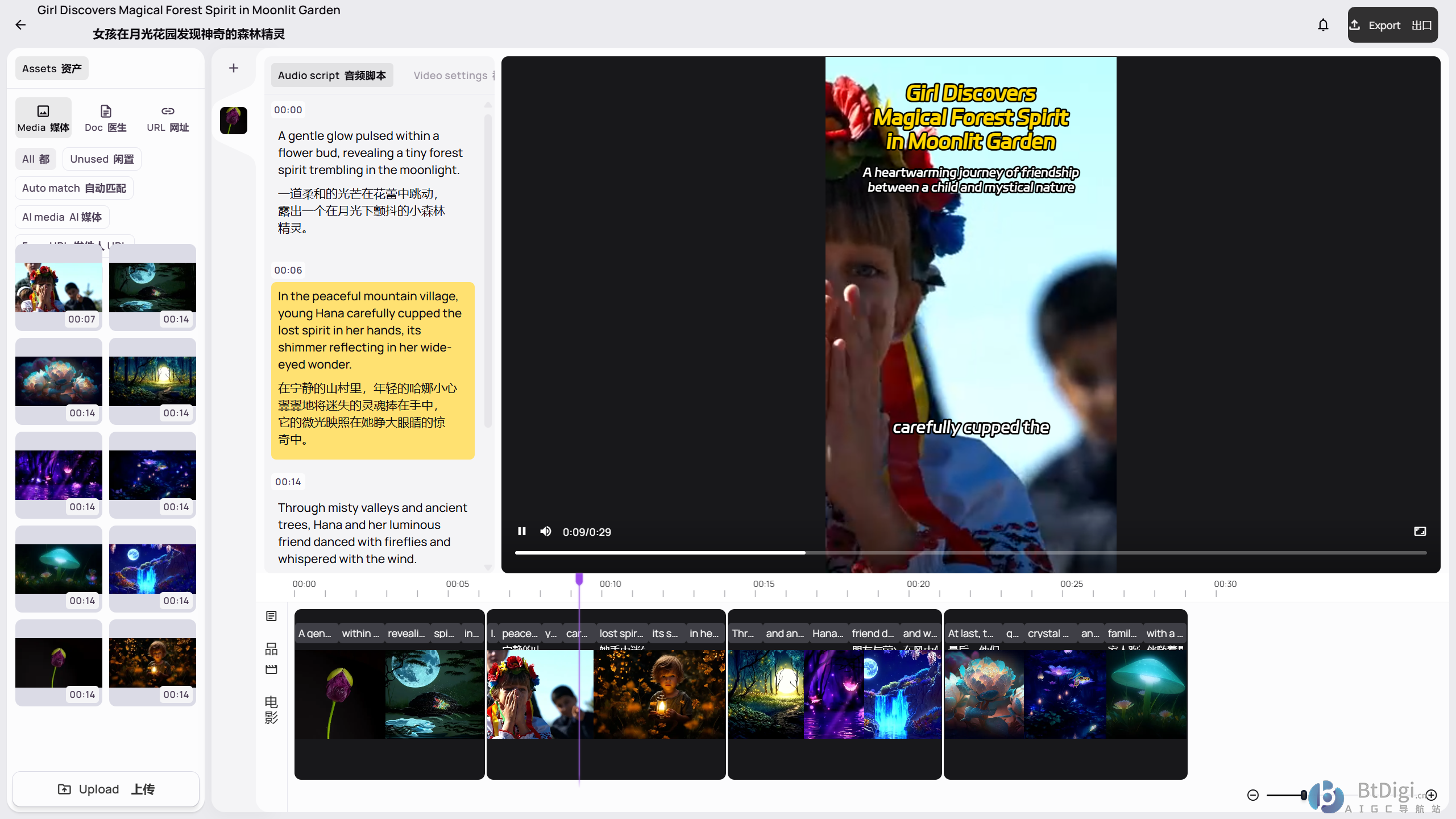The image size is (1456, 819).
Task: Select the flower bud scene thumbnail
Action: (234, 121)
